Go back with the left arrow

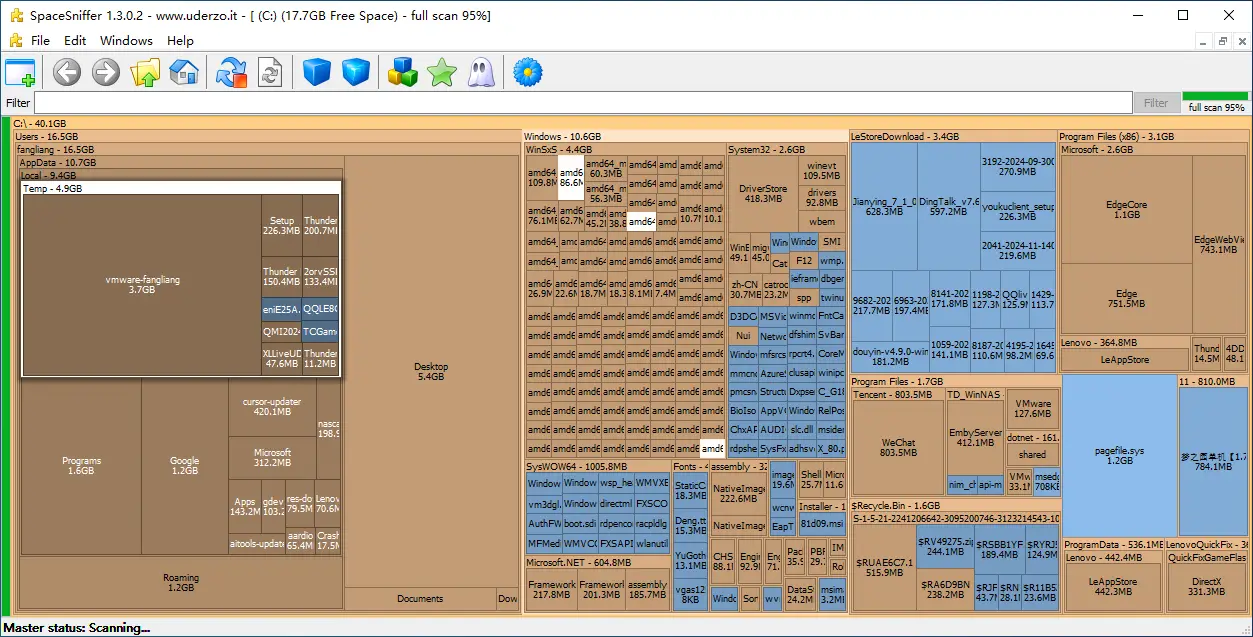[67, 72]
